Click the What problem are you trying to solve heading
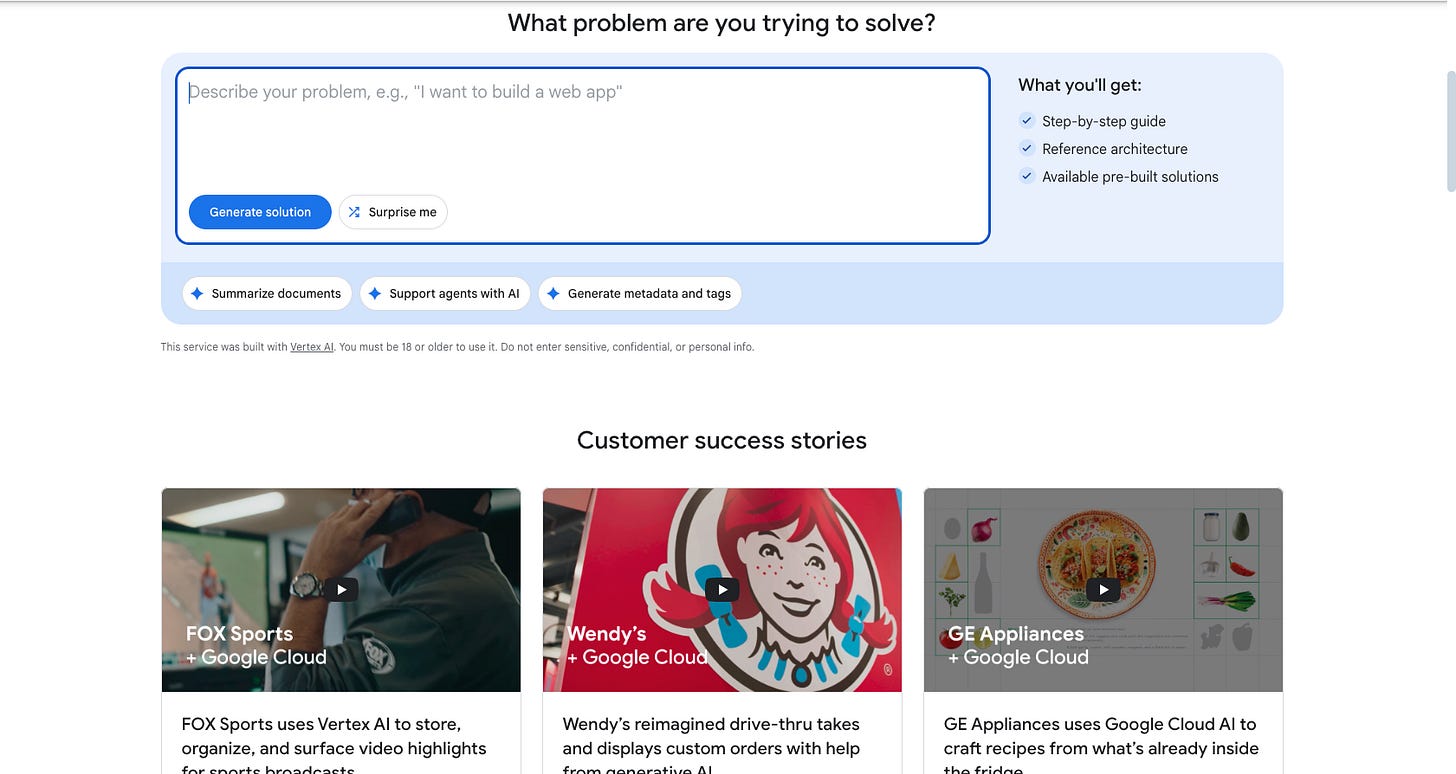The image size is (1456, 774). click(x=722, y=23)
